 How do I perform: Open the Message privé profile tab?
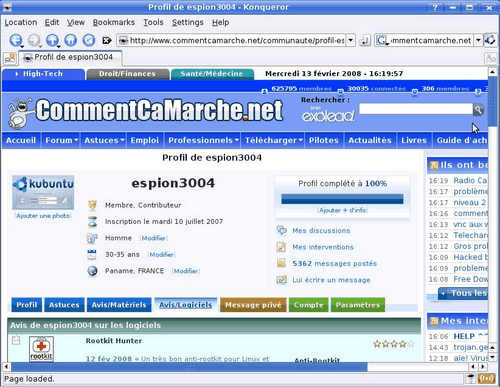(253, 305)
